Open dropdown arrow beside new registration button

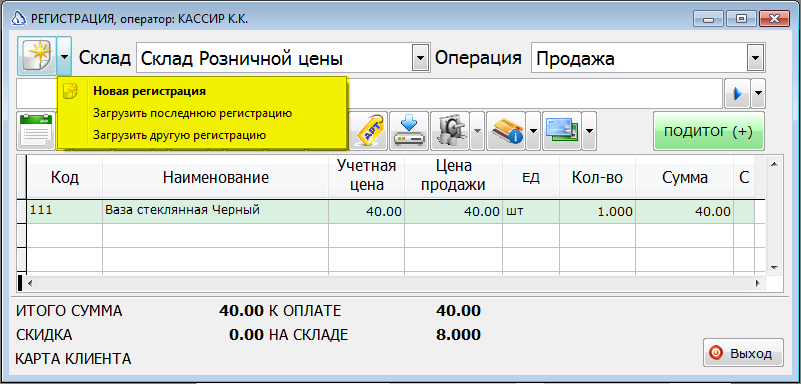tap(64, 56)
